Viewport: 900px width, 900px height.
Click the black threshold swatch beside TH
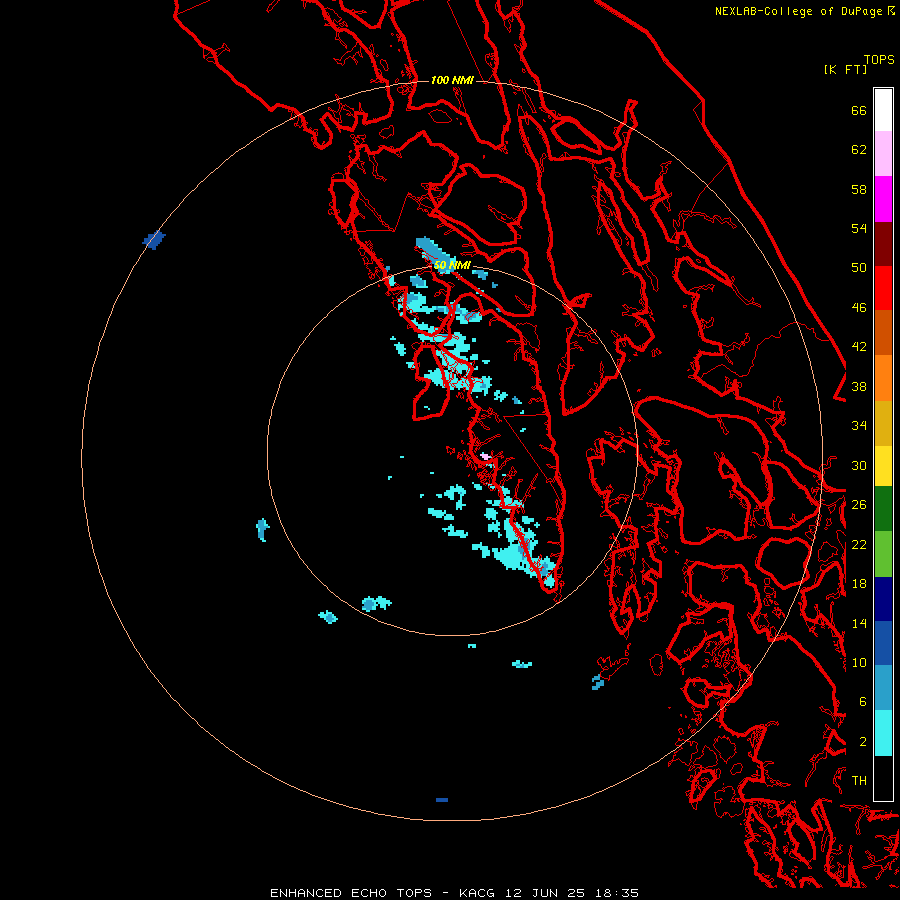[x=883, y=778]
